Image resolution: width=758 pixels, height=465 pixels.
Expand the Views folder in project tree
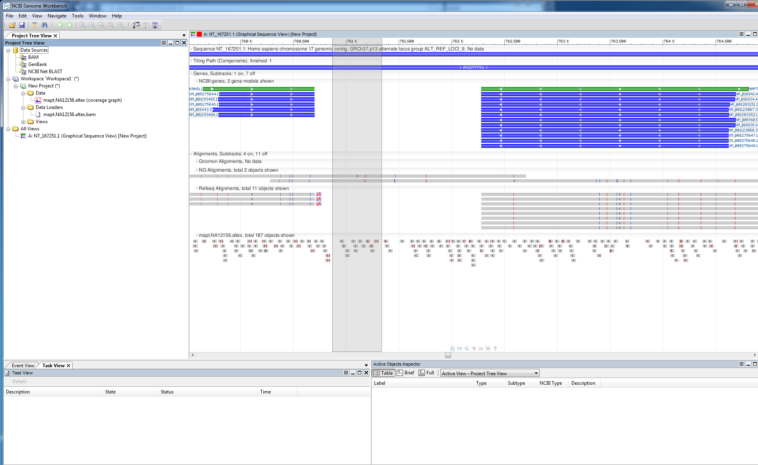pos(23,121)
